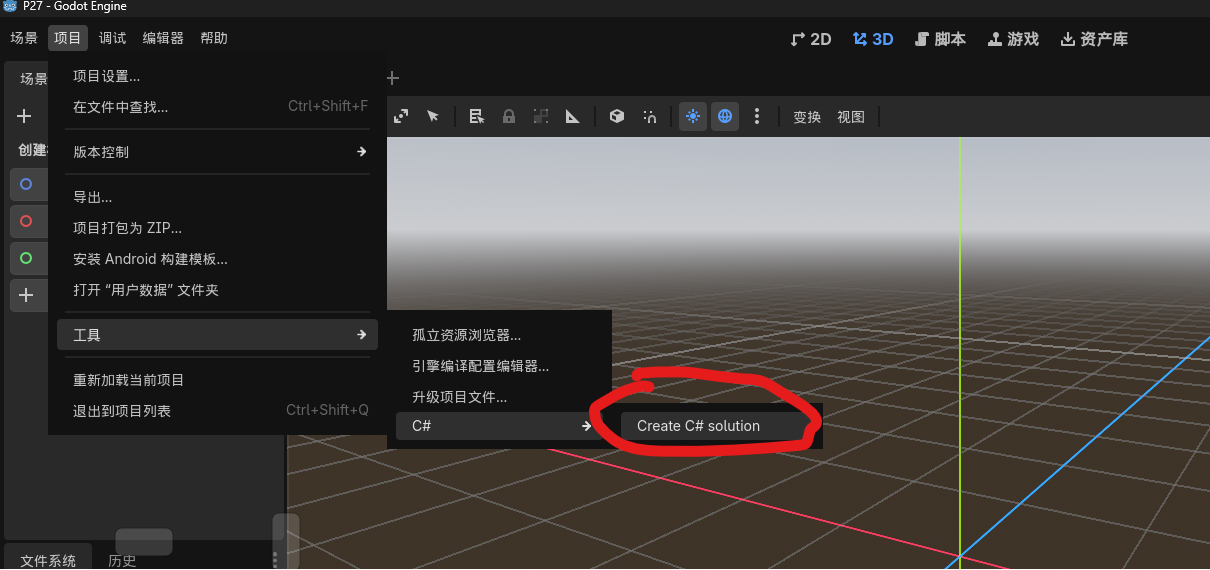Open the 编辑器 editor menu

tap(163, 38)
